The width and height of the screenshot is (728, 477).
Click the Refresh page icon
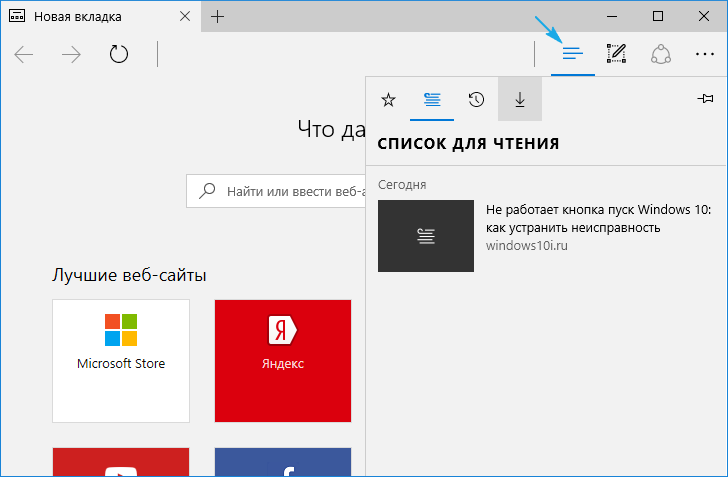(x=119, y=54)
